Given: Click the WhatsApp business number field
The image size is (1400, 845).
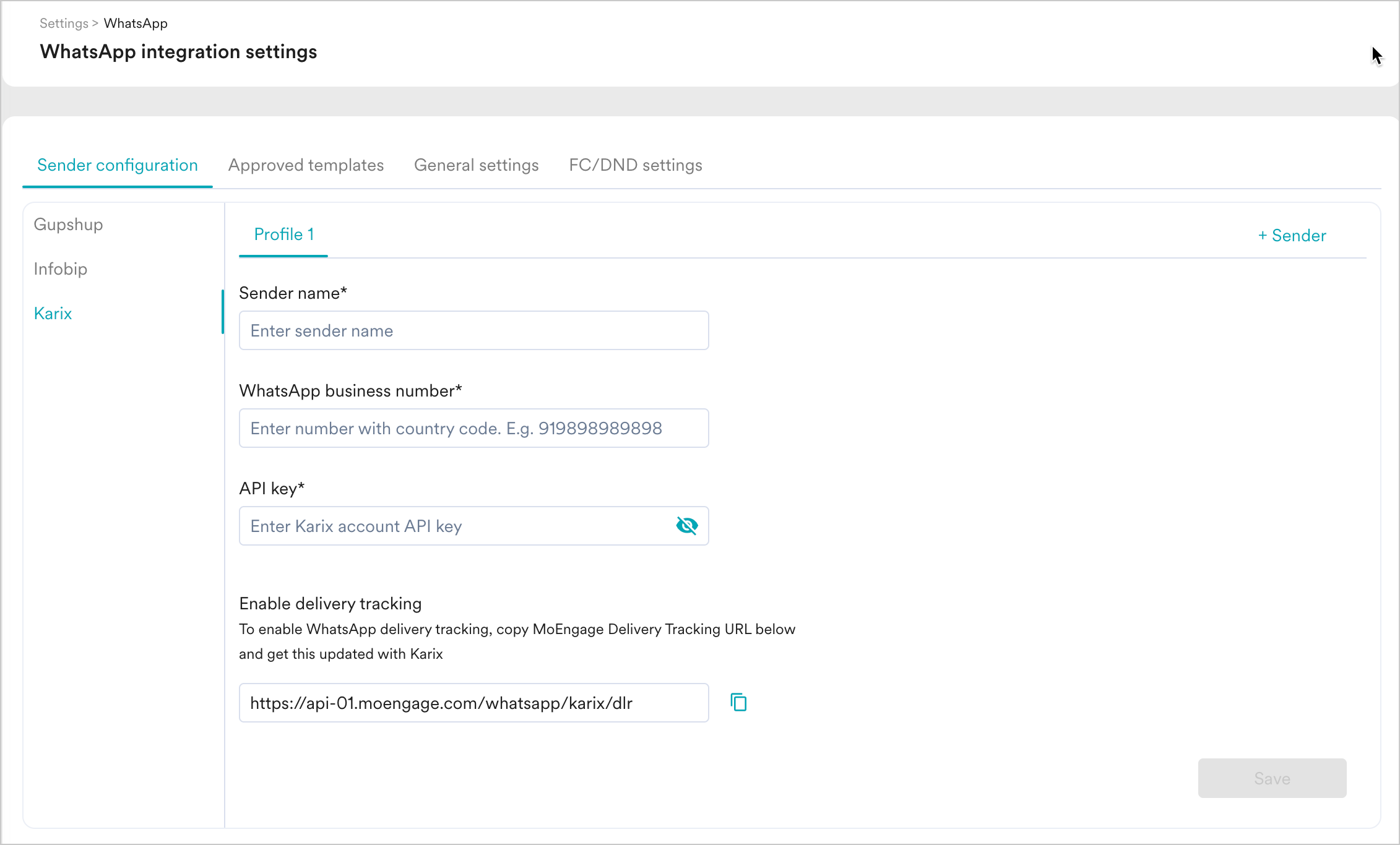Looking at the screenshot, I should (x=473, y=428).
